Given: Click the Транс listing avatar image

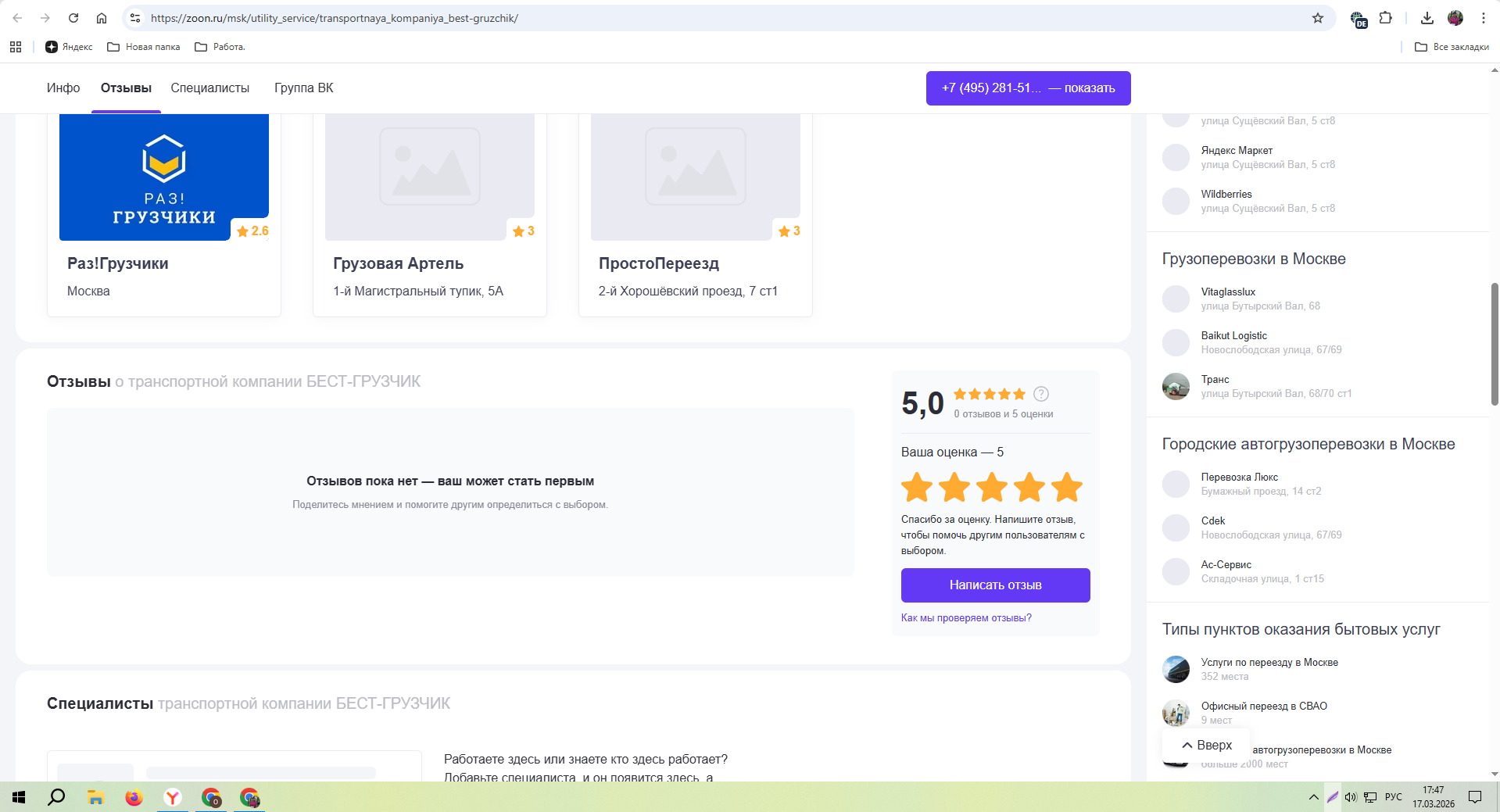Looking at the screenshot, I should click(x=1176, y=386).
